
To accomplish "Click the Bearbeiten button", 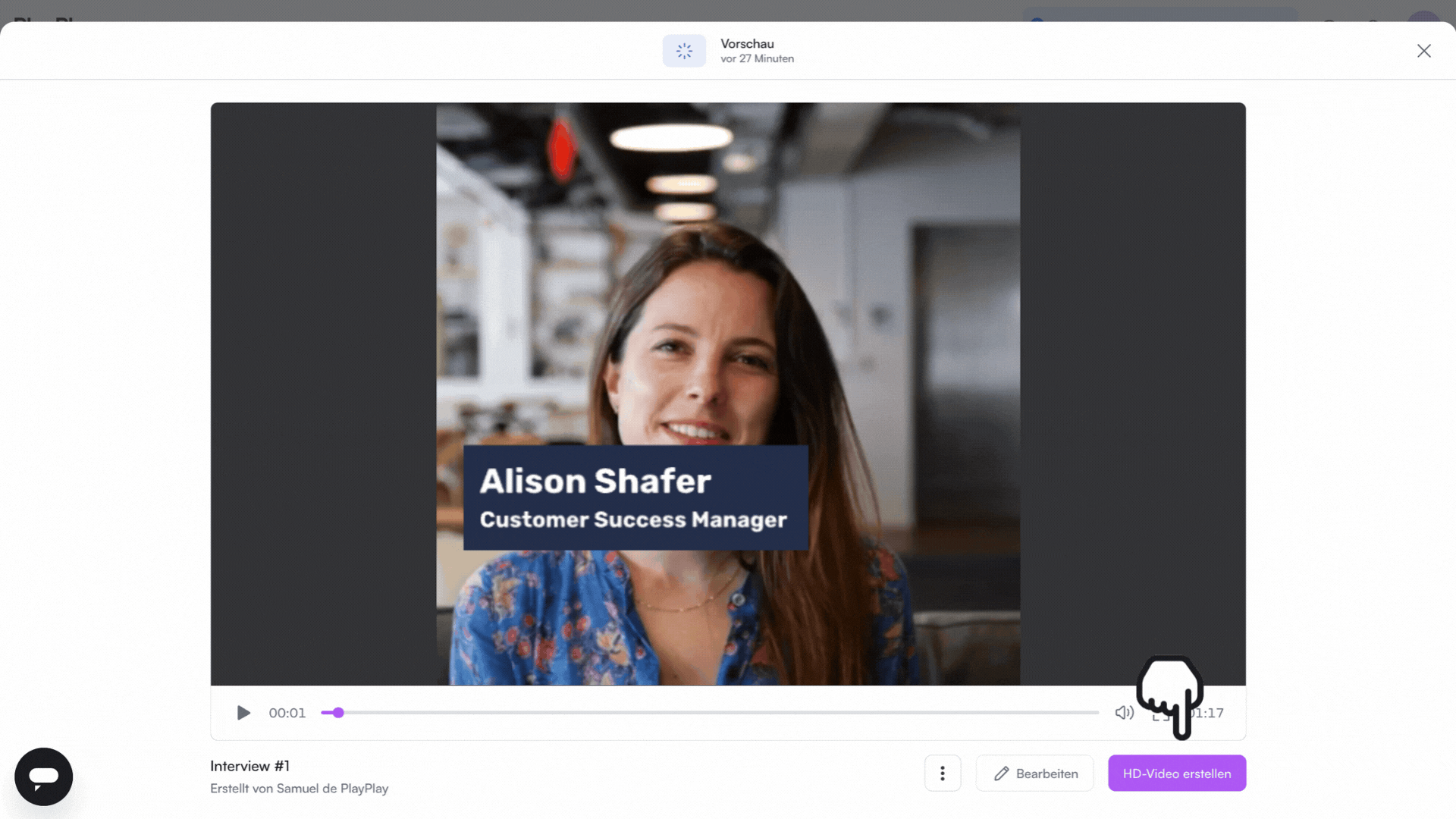I will pyautogui.click(x=1034, y=773).
